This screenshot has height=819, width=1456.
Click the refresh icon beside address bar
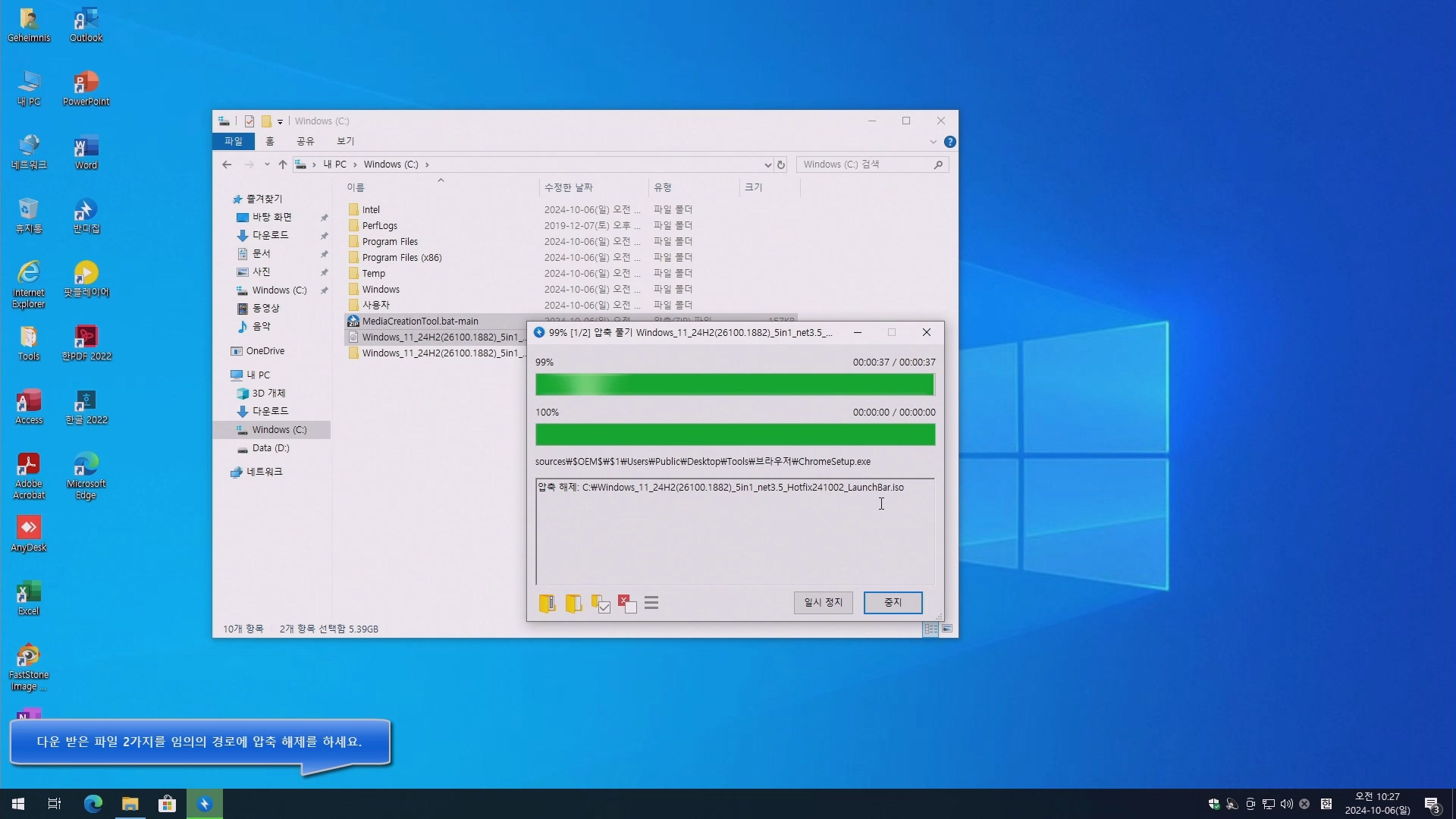click(781, 165)
